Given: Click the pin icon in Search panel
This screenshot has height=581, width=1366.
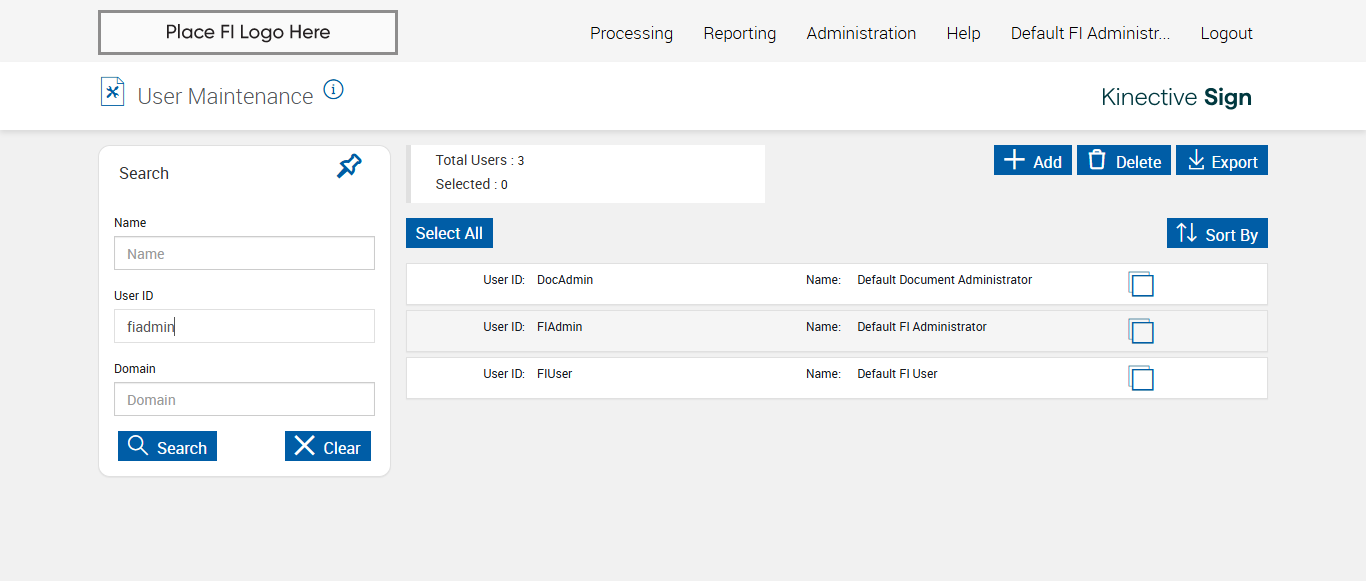Looking at the screenshot, I should [x=349, y=166].
